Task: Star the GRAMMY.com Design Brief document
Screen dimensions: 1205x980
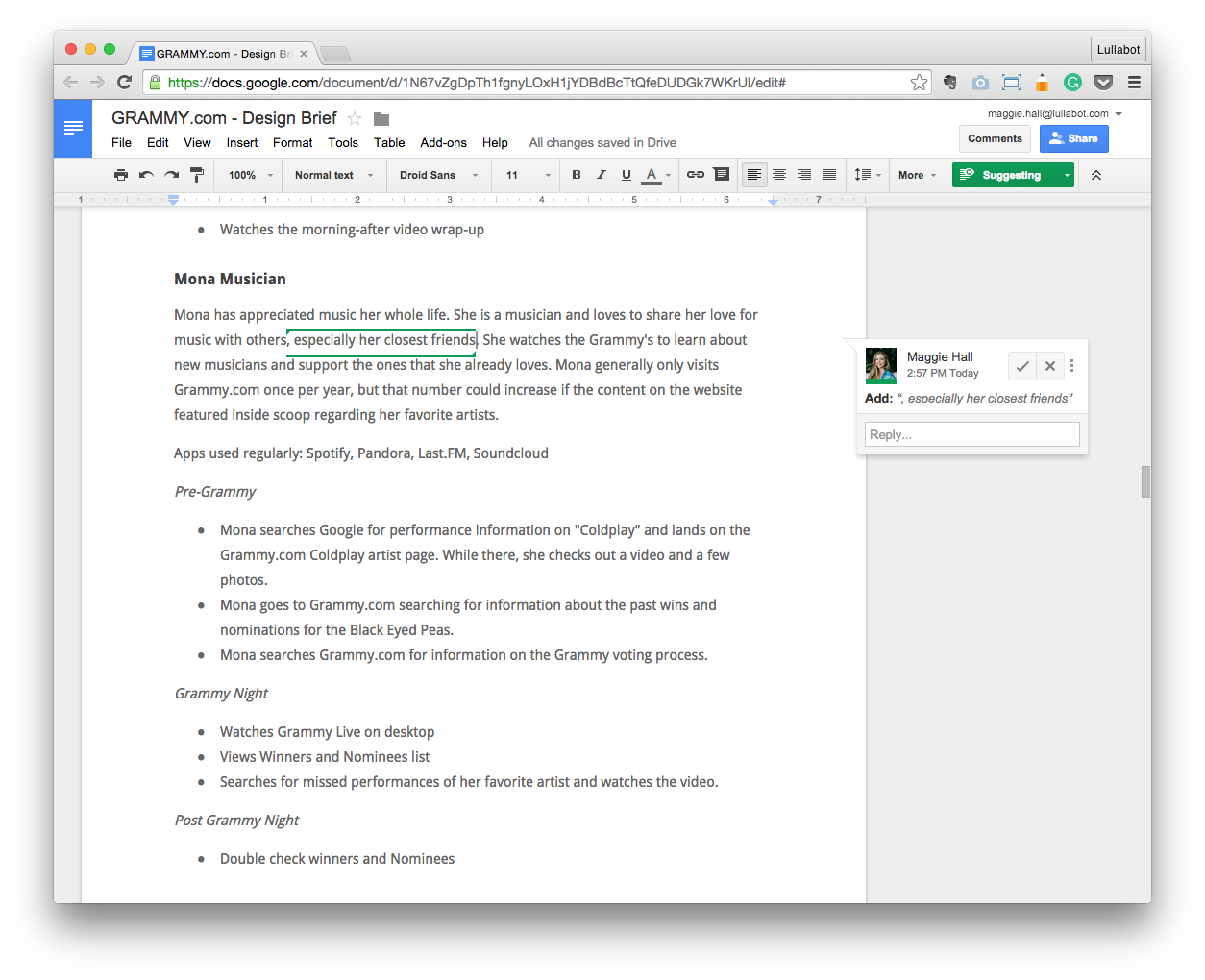Action: (x=355, y=119)
